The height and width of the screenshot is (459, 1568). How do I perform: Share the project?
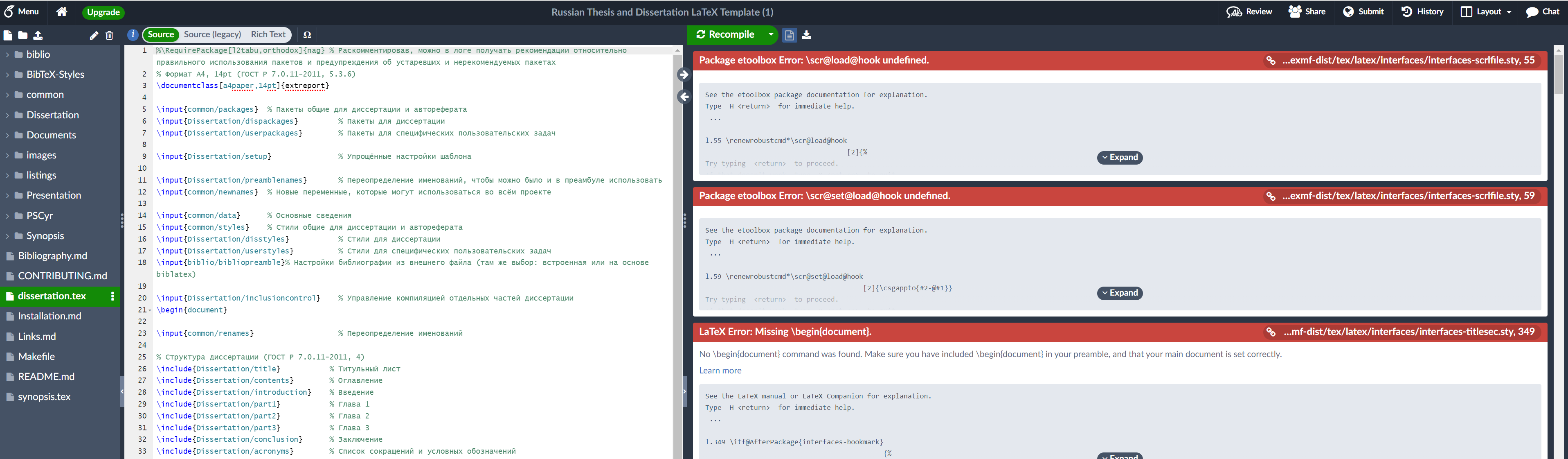(1307, 11)
